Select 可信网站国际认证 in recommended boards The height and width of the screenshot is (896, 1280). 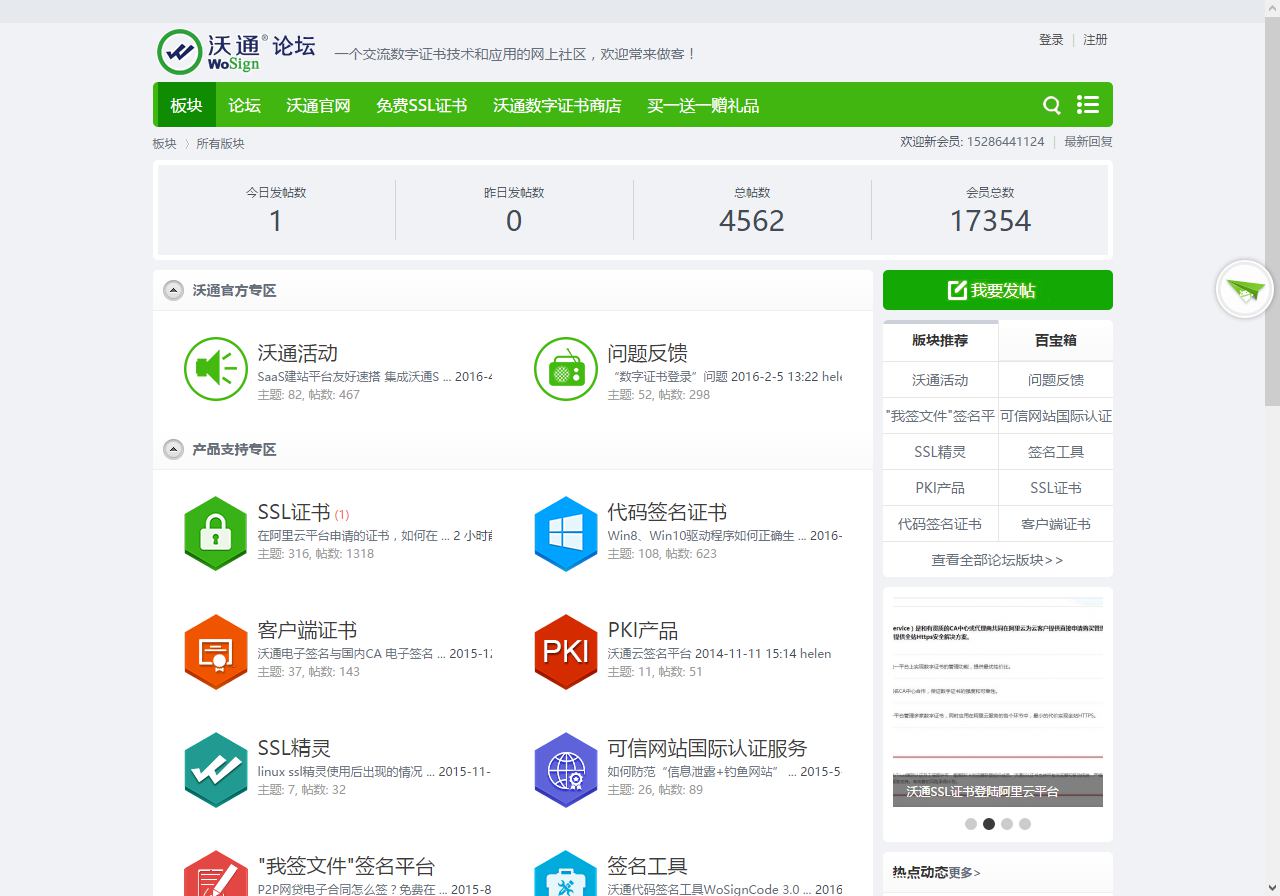click(1056, 416)
